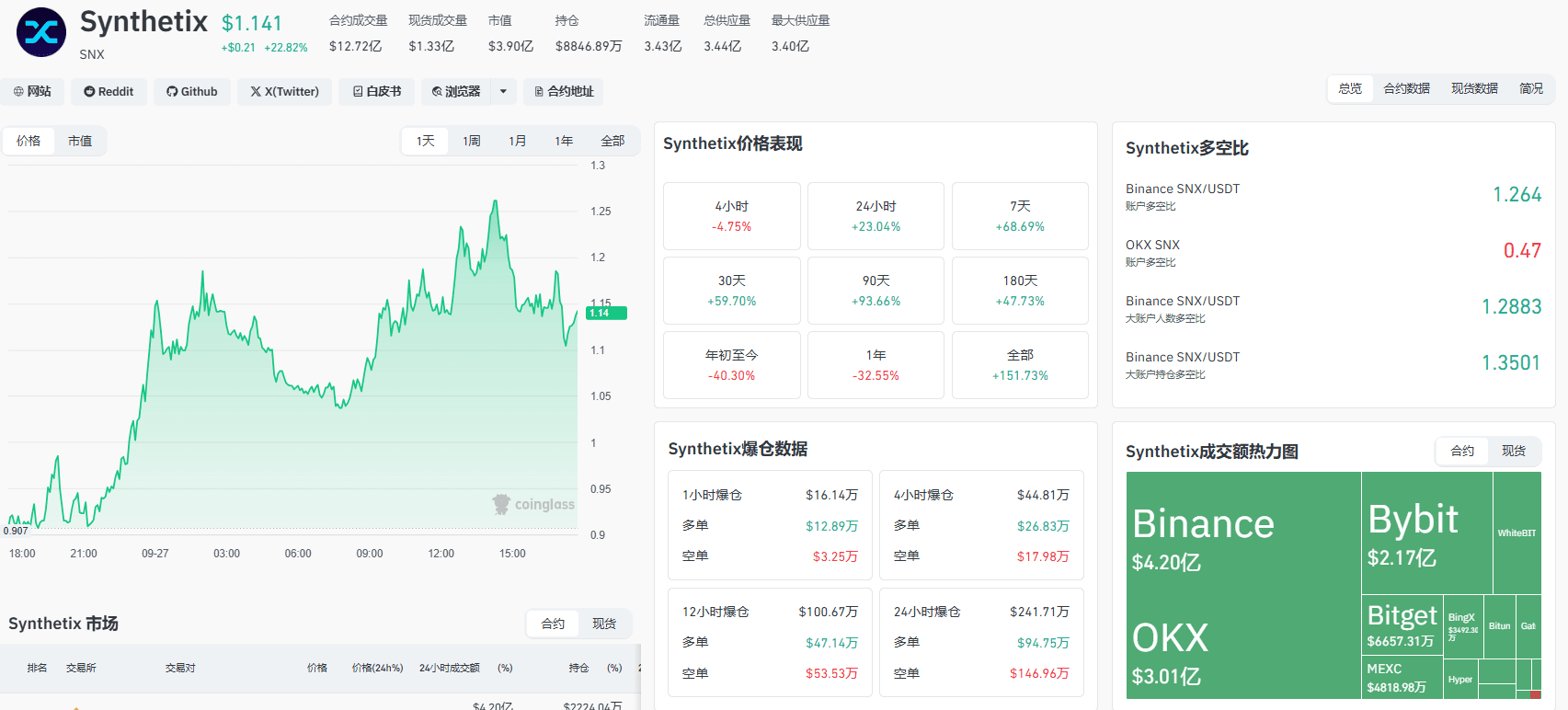Switch to the 合约数据 tab

pos(1406,88)
